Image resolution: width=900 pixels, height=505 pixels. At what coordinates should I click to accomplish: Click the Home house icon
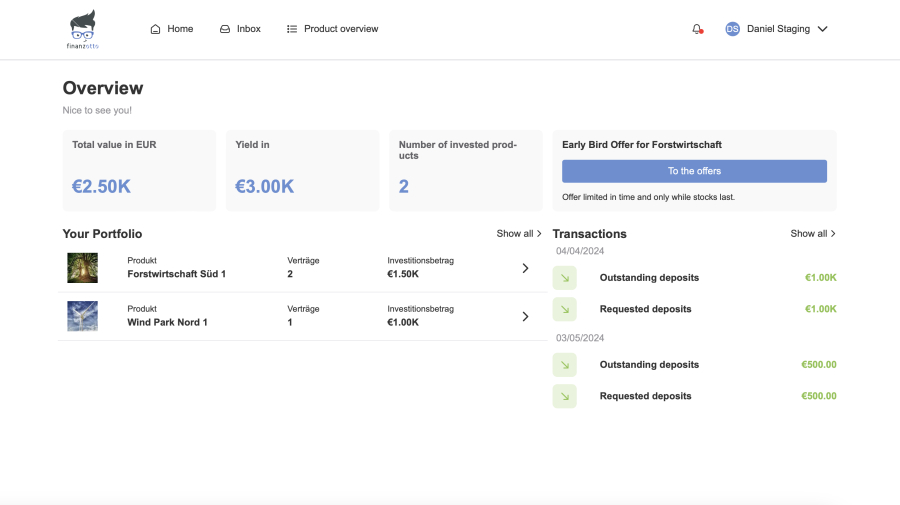click(x=155, y=29)
